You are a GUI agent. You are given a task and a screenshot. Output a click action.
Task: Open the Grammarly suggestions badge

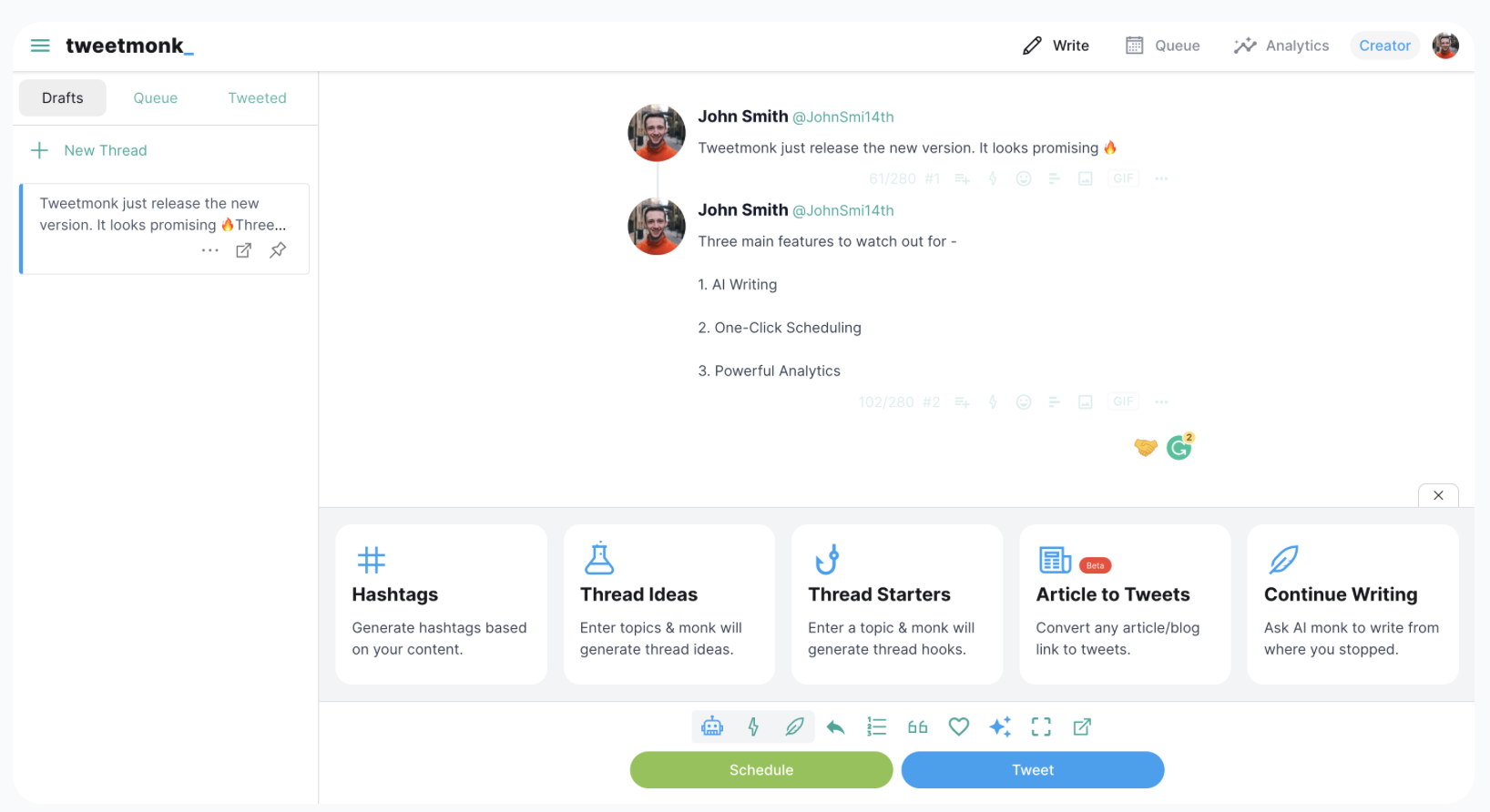(x=1179, y=446)
